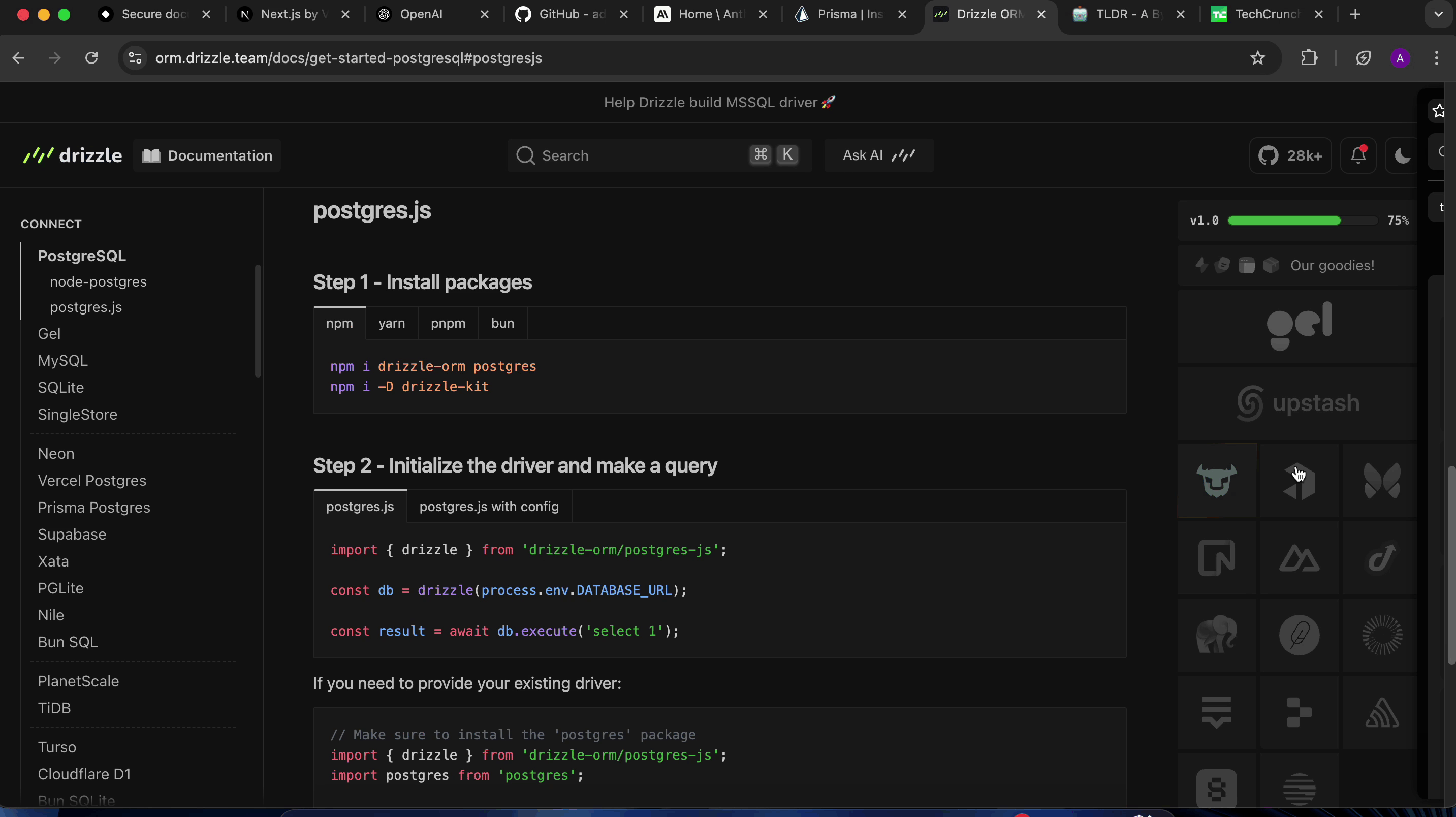Viewport: 1456px width, 817px height.
Task: Open the Gel sidebar link
Action: tap(49, 334)
